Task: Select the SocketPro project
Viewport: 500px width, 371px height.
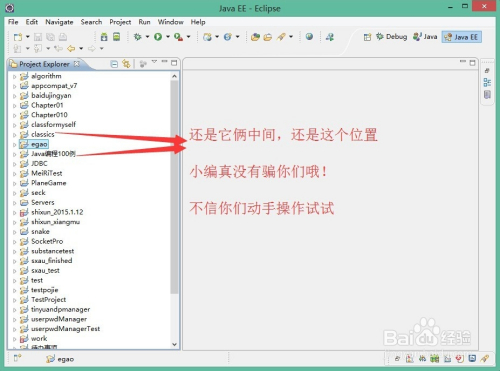Action: (x=41, y=241)
